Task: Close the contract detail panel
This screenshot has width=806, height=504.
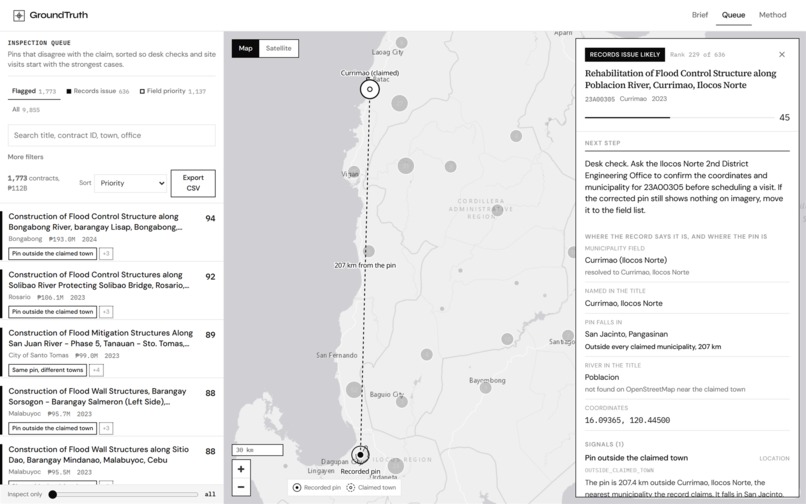Action: pos(782,55)
